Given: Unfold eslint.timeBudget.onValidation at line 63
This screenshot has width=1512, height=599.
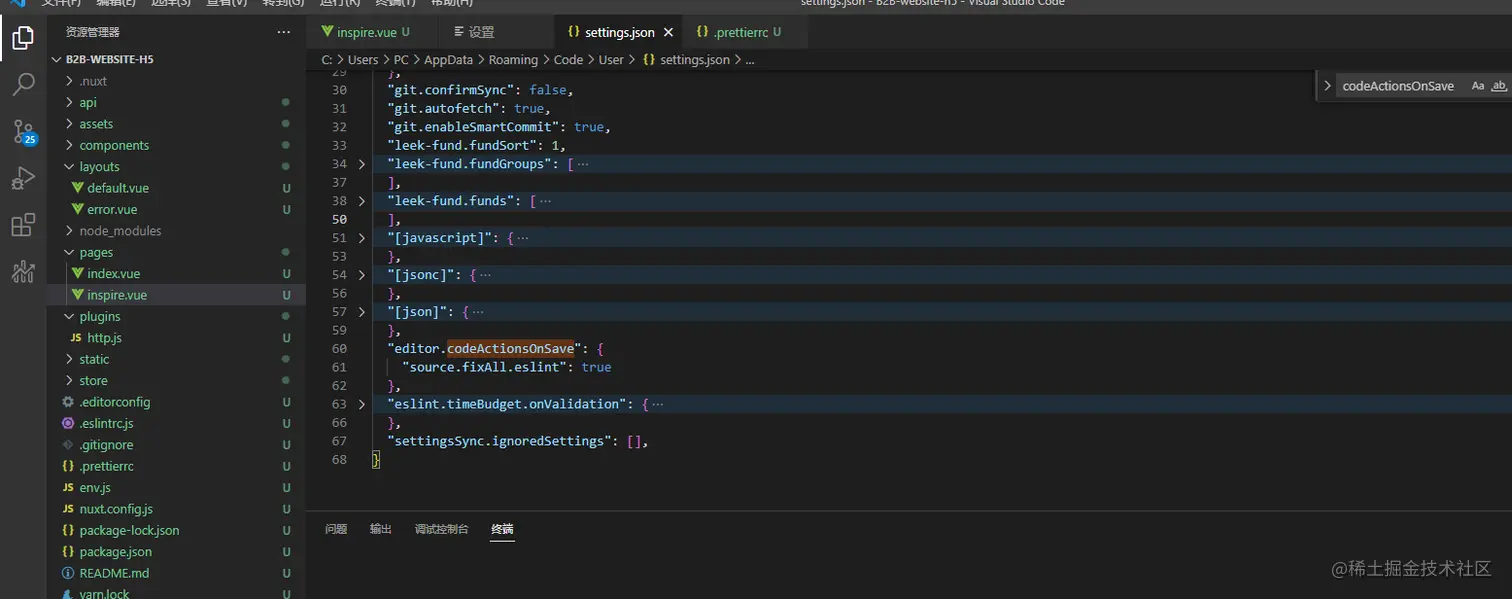Looking at the screenshot, I should pyautogui.click(x=362, y=404).
